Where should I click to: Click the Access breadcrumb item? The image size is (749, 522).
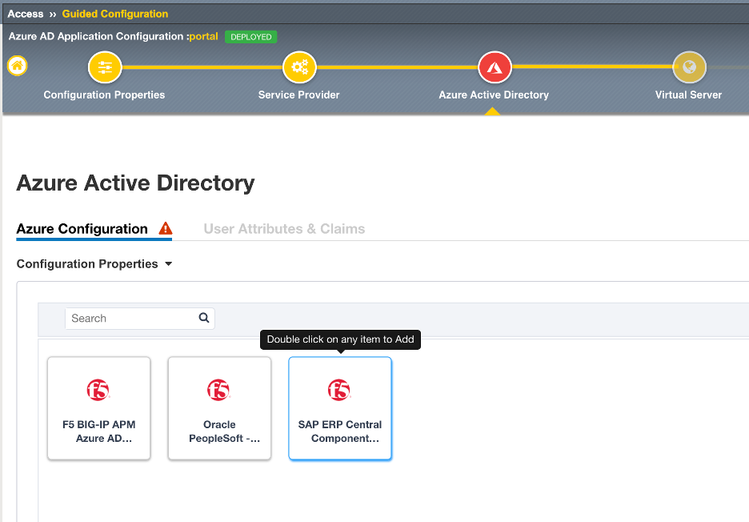pos(26,14)
